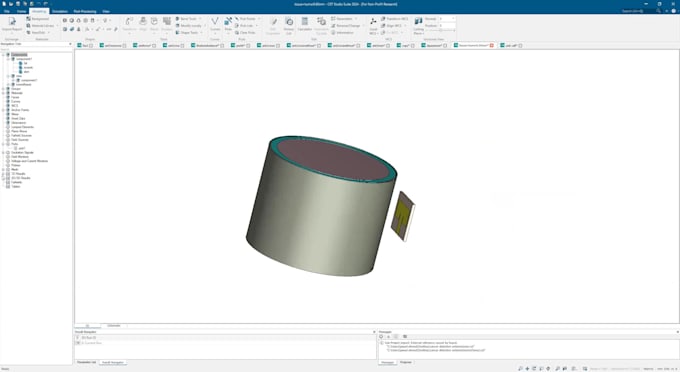This screenshot has width=680, height=372.
Task: Select Field Monitors in navigation tree
Action: tap(20, 157)
